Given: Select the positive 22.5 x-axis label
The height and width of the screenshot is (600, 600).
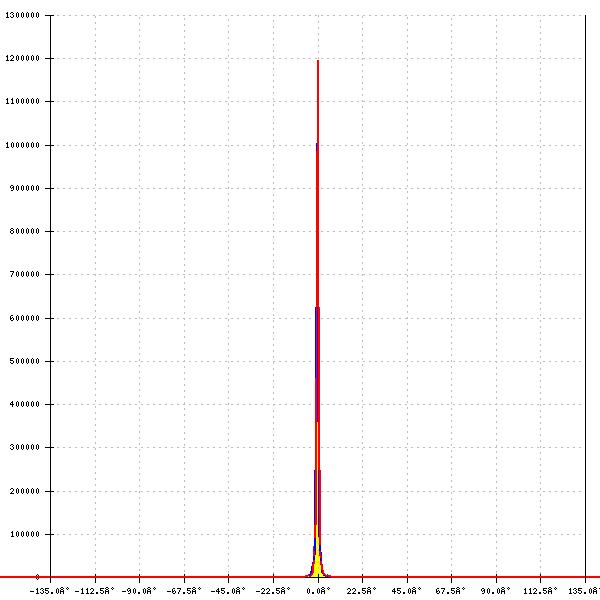Looking at the screenshot, I should [362, 591].
